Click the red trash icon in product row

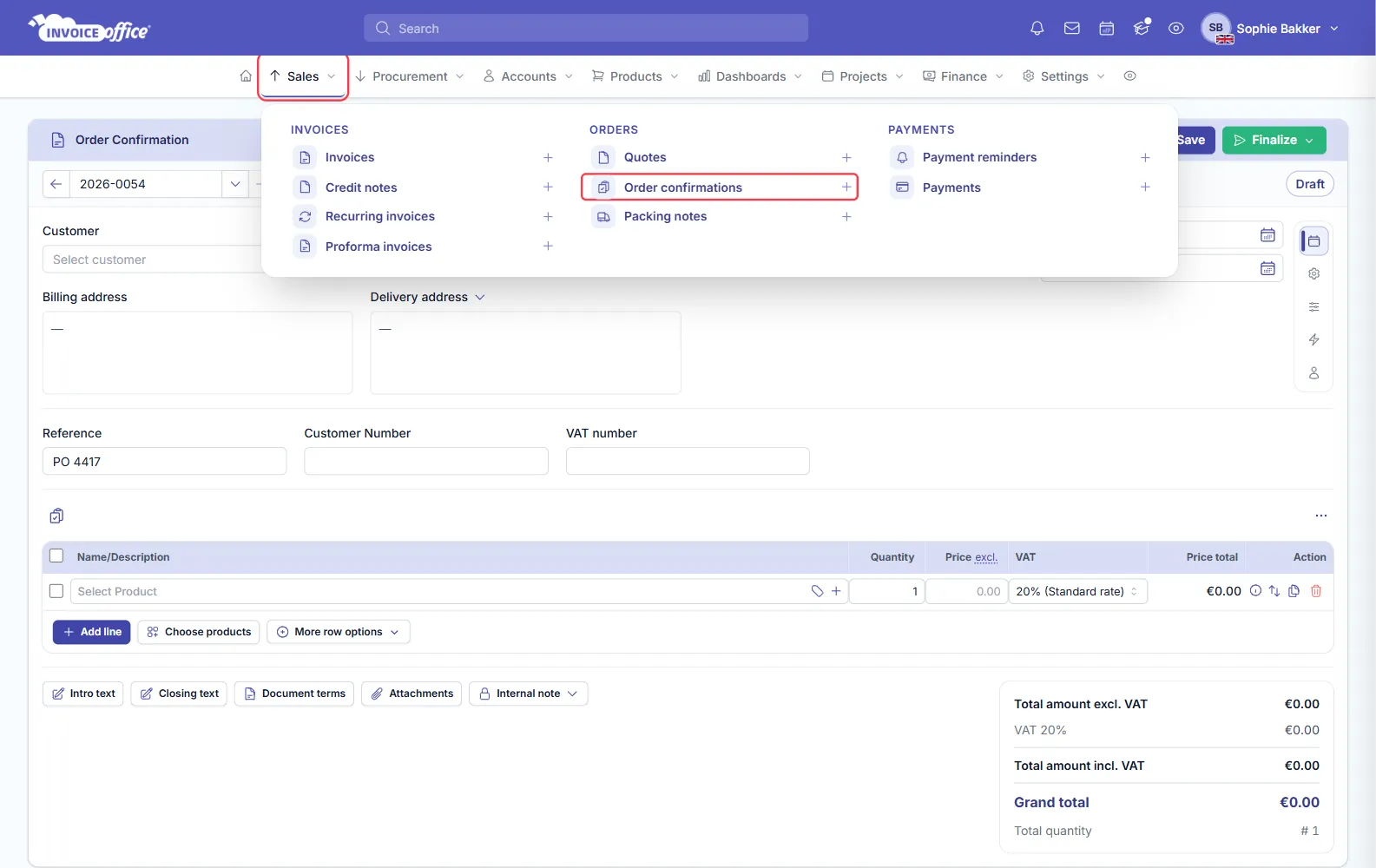(1316, 591)
